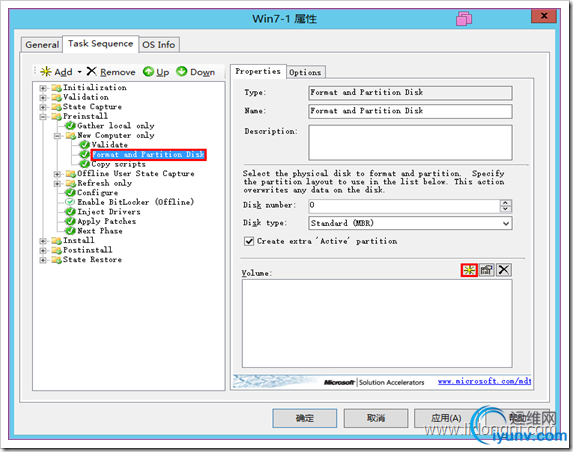Expand the Install group
This screenshot has height=452, width=573.
[43, 241]
